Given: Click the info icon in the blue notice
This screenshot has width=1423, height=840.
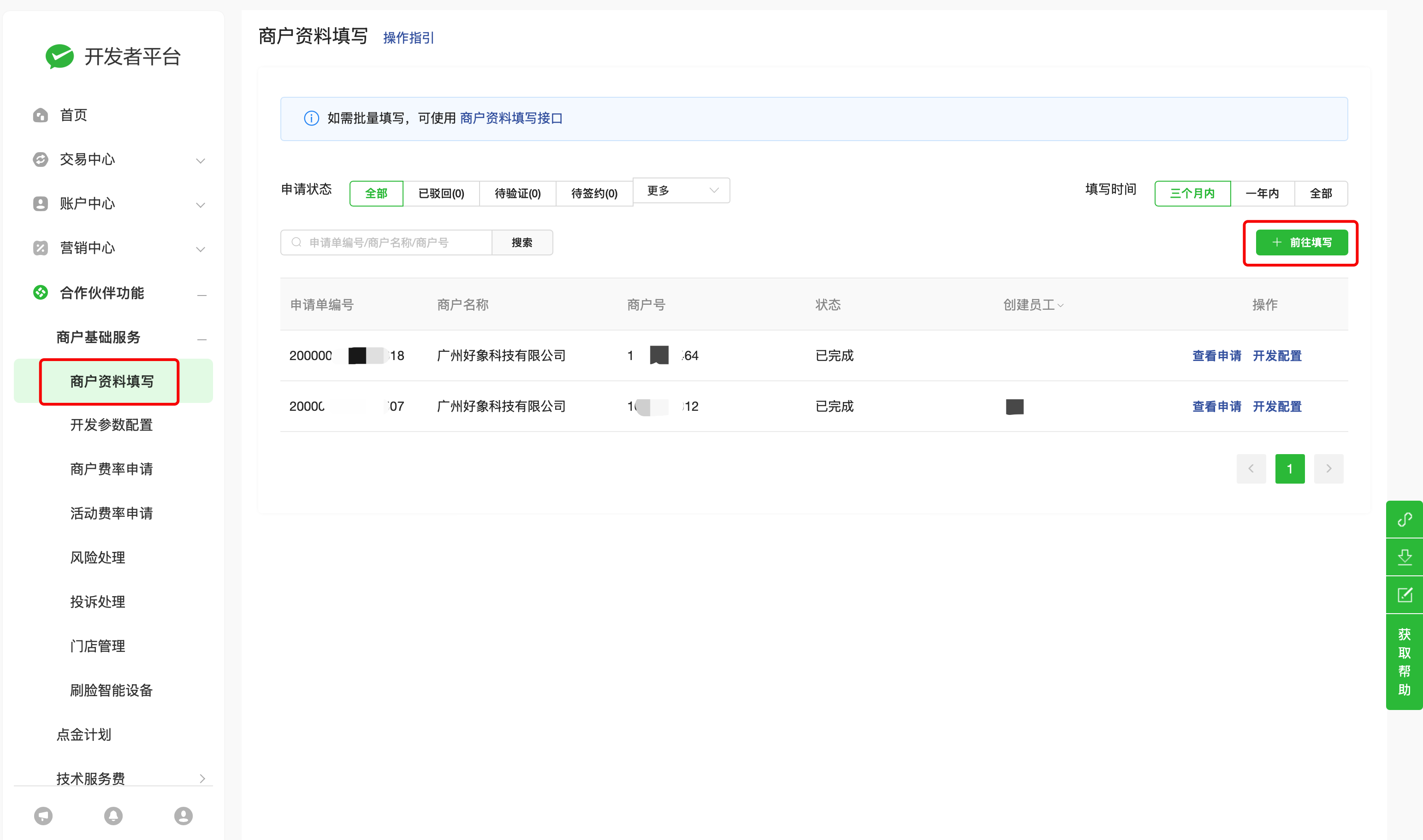Looking at the screenshot, I should click(x=311, y=118).
